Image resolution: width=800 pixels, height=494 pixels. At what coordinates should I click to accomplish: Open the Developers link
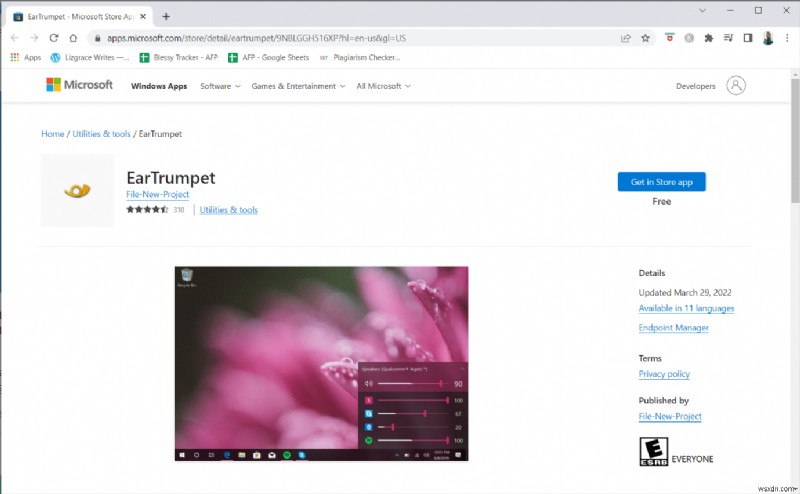695,86
